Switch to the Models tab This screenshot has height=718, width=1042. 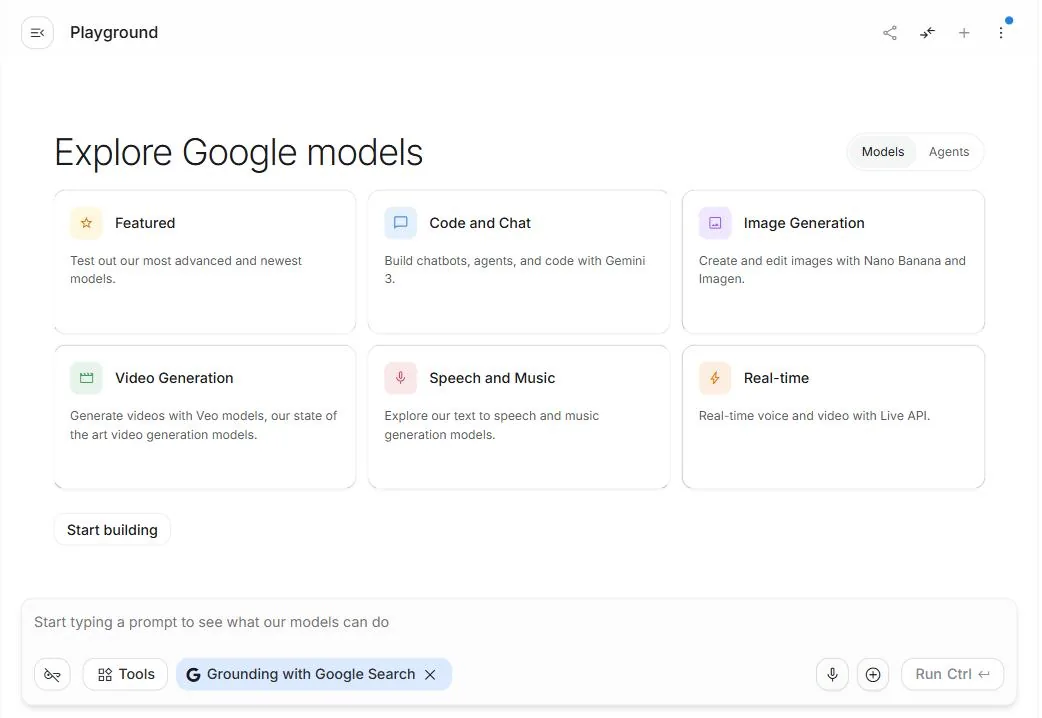pos(883,152)
